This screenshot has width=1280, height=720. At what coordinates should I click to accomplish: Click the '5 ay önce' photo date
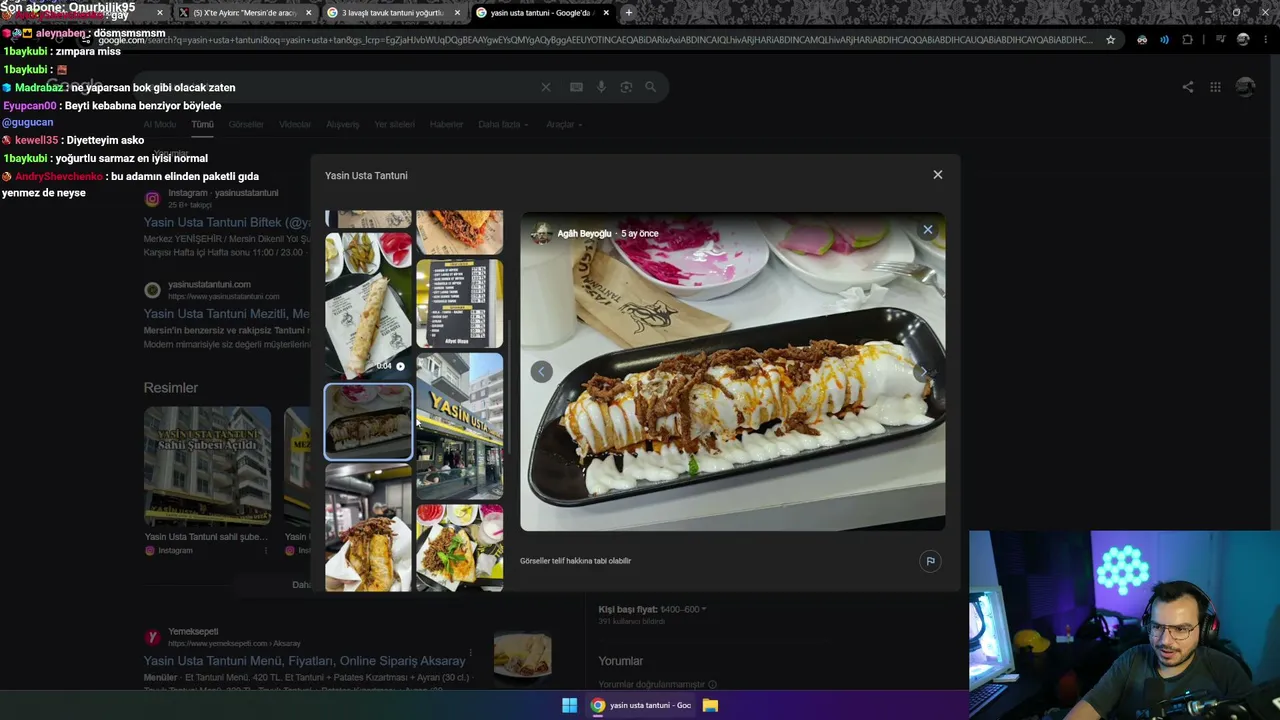639,234
